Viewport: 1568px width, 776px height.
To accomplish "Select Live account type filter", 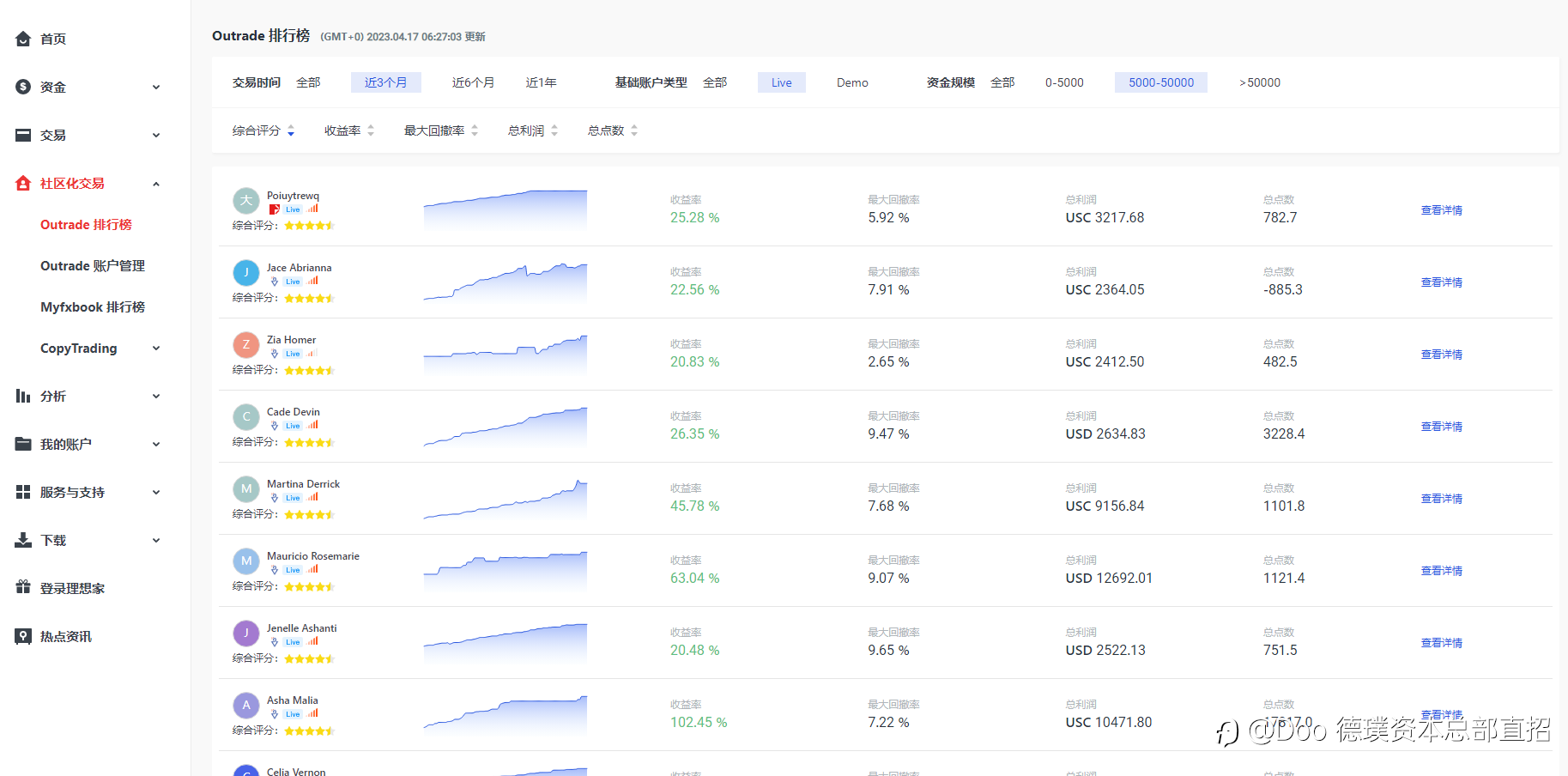I will [782, 82].
